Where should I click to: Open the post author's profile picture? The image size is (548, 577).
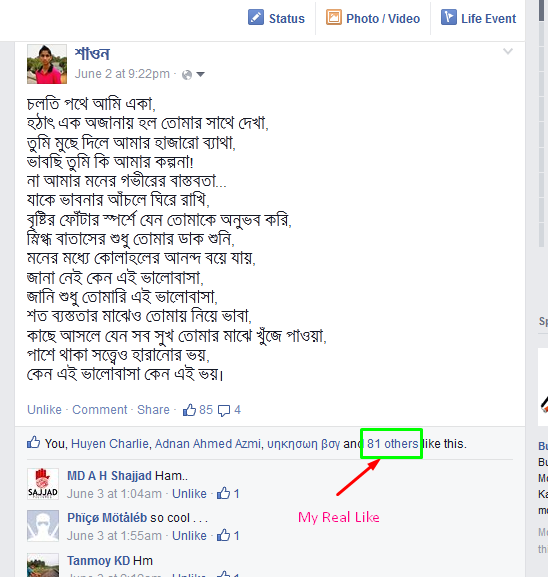tap(47, 64)
